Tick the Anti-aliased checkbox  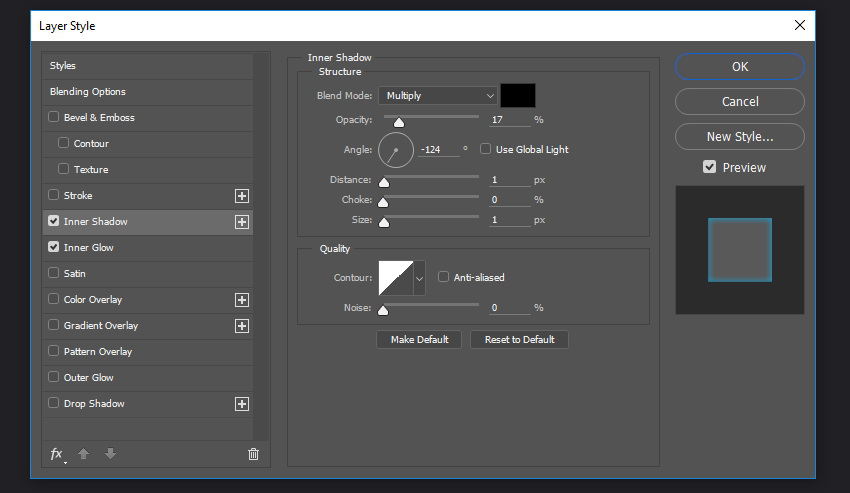tap(443, 277)
